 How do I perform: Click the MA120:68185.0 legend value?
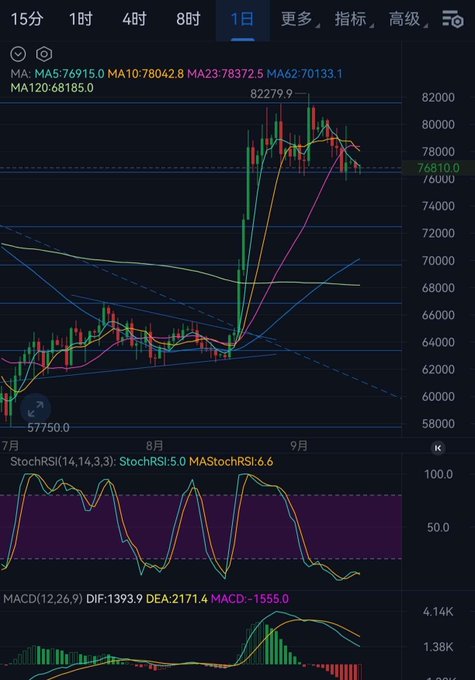(52, 88)
